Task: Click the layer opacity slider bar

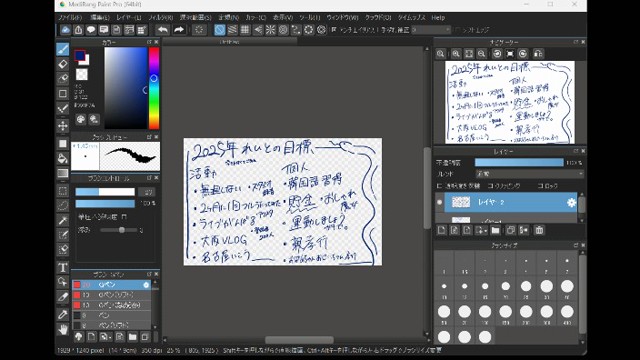Action: tap(519, 162)
